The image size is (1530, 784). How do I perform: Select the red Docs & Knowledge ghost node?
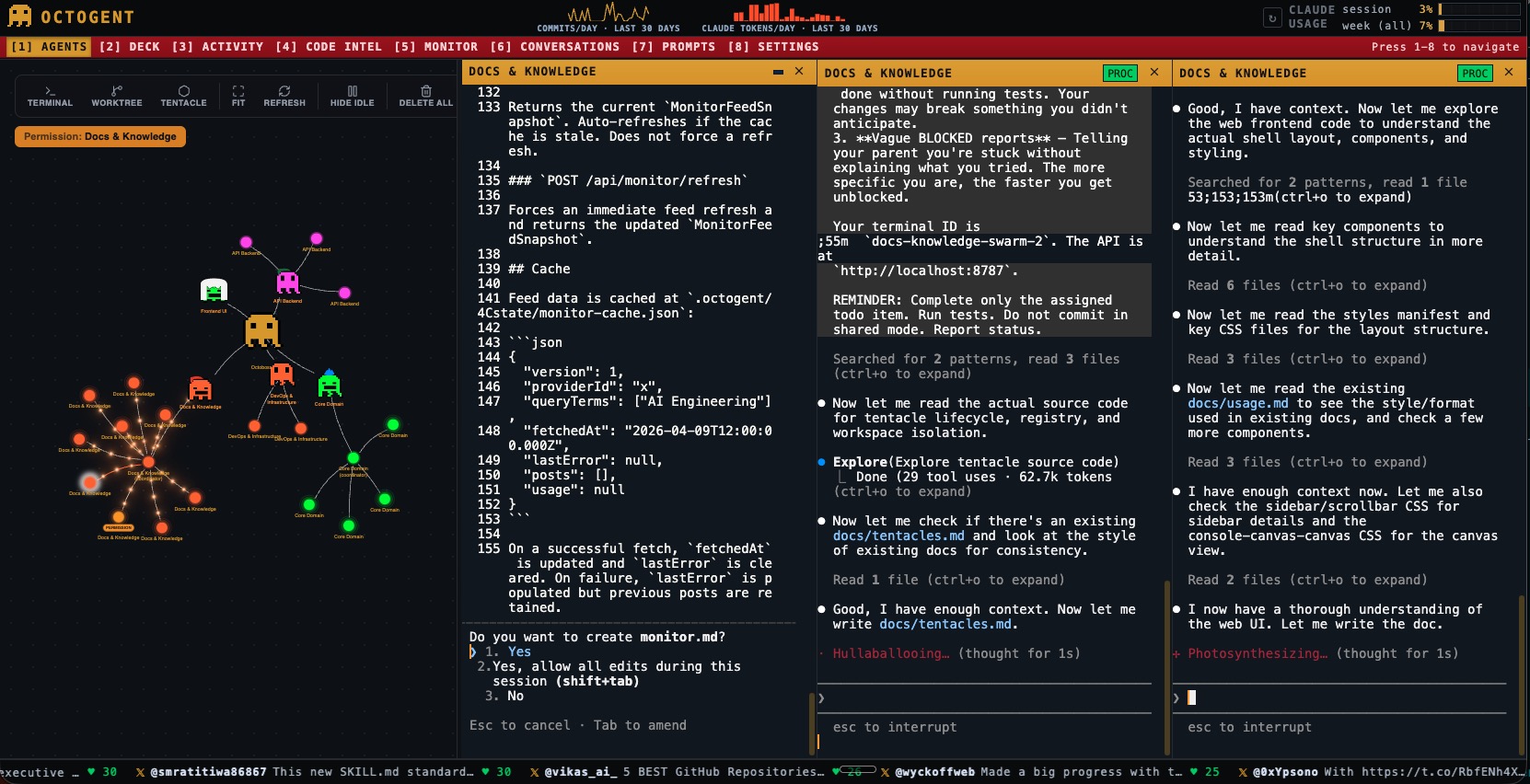pos(200,388)
